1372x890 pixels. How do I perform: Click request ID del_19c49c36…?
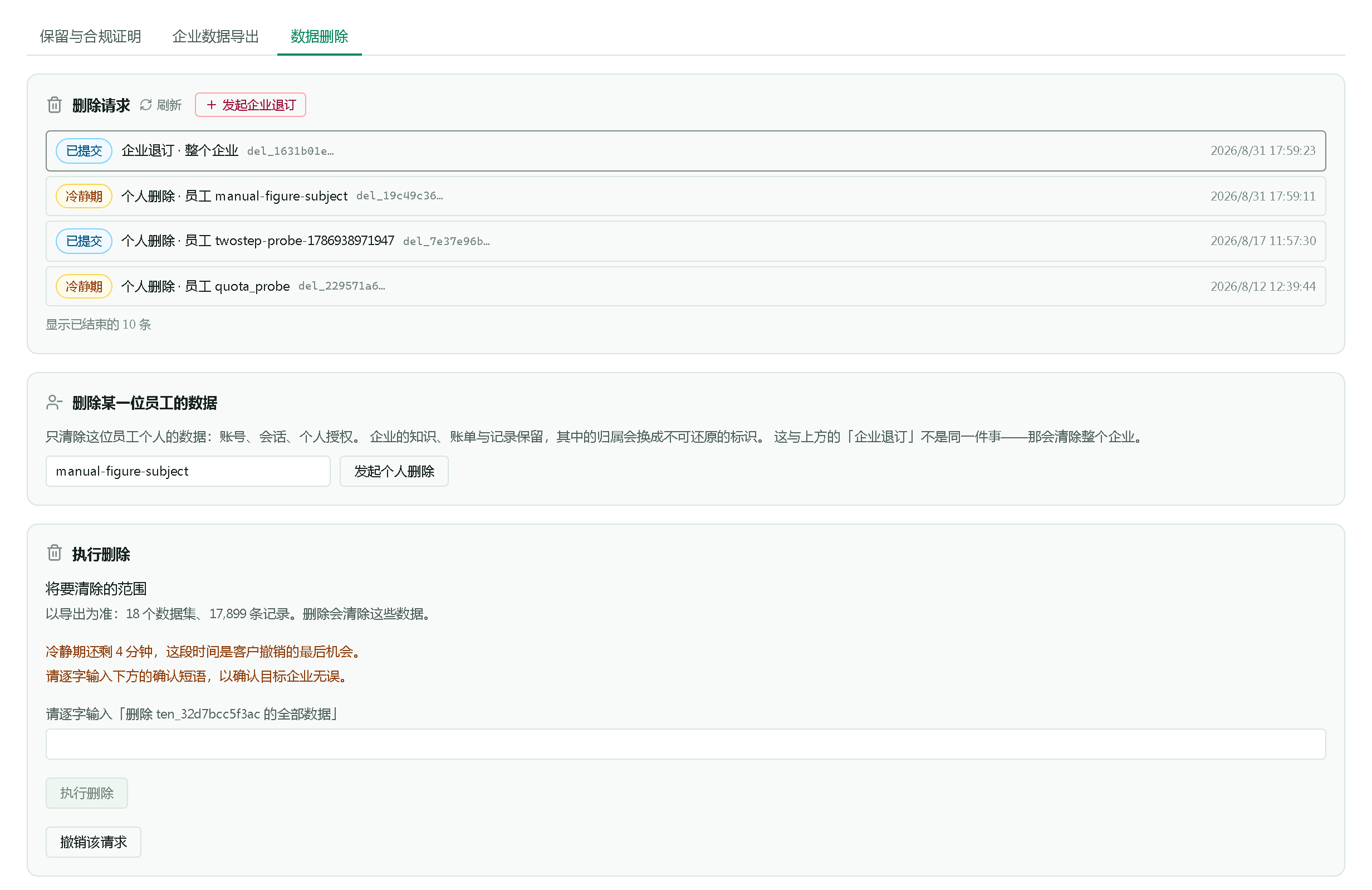tap(399, 196)
